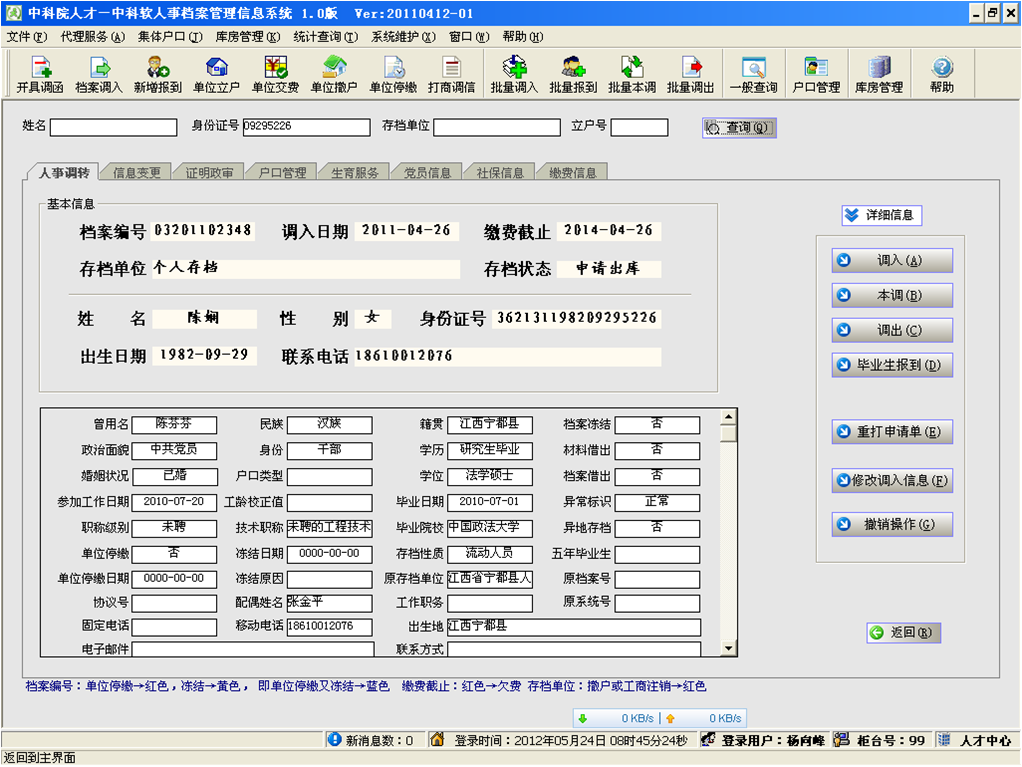Focus the 姓名 search input field

(113, 127)
